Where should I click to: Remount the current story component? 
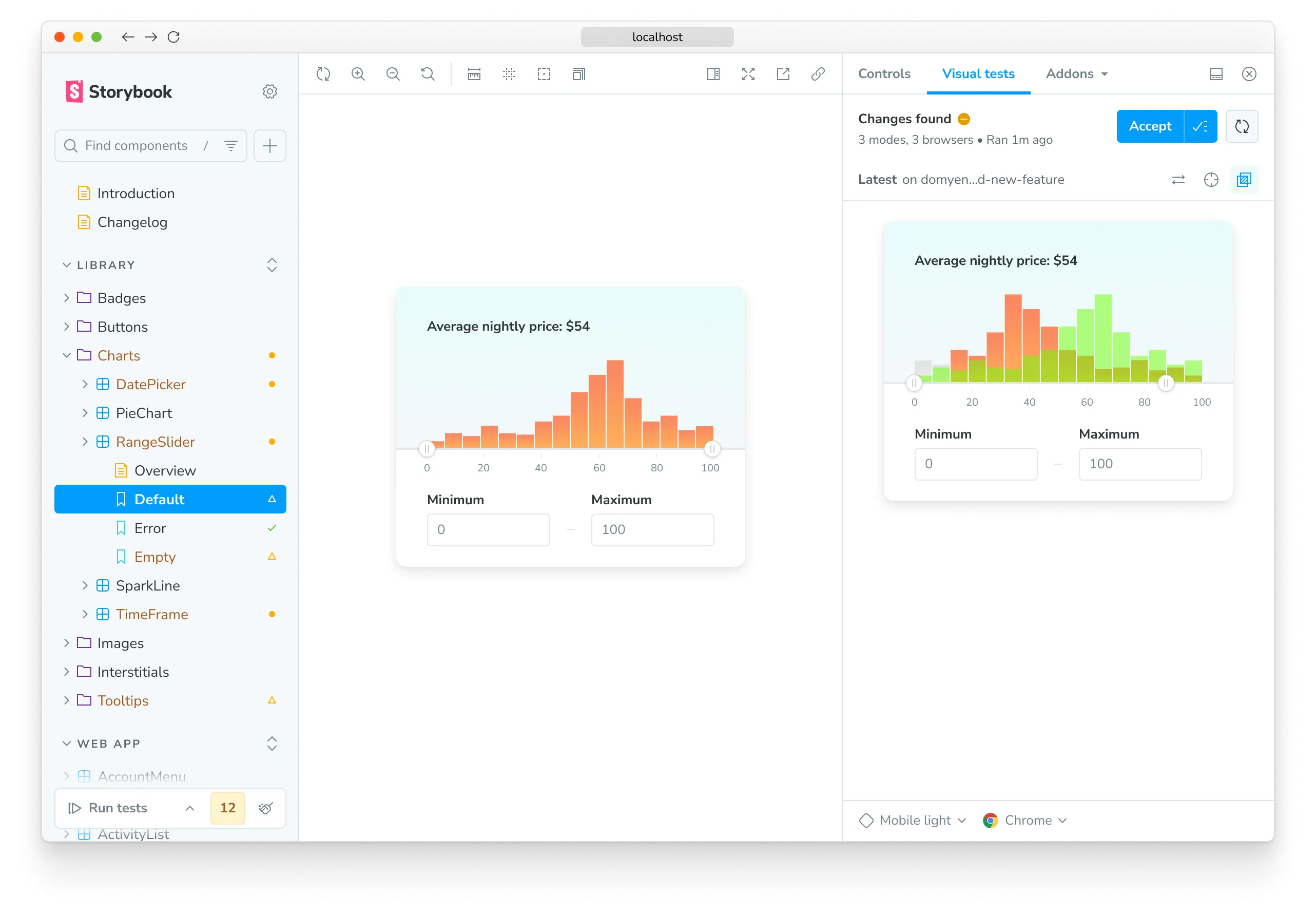point(323,74)
